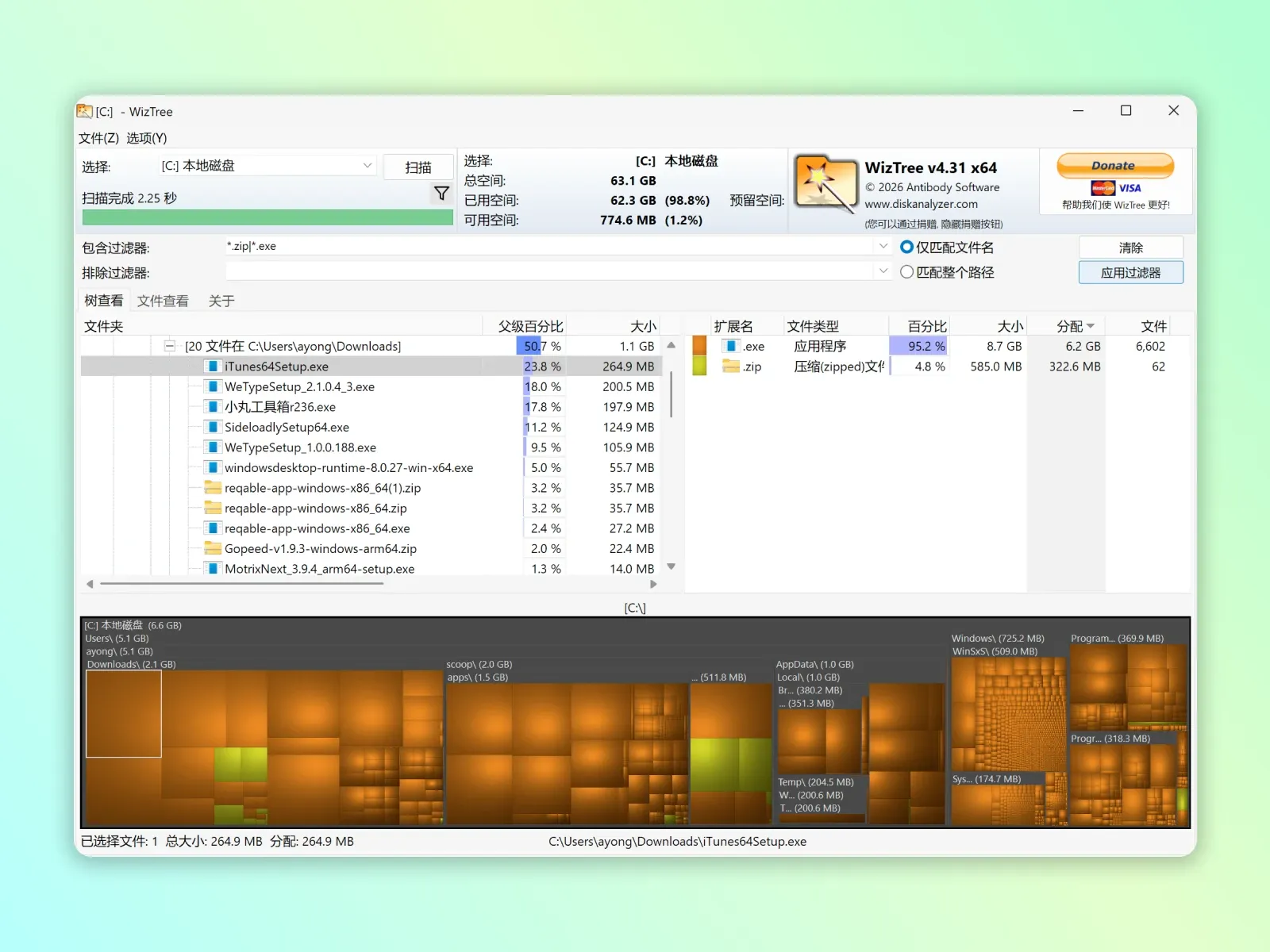Select the 匹配整个路径 radio button
Image resolution: width=1270 pixels, height=952 pixels.
tap(907, 272)
